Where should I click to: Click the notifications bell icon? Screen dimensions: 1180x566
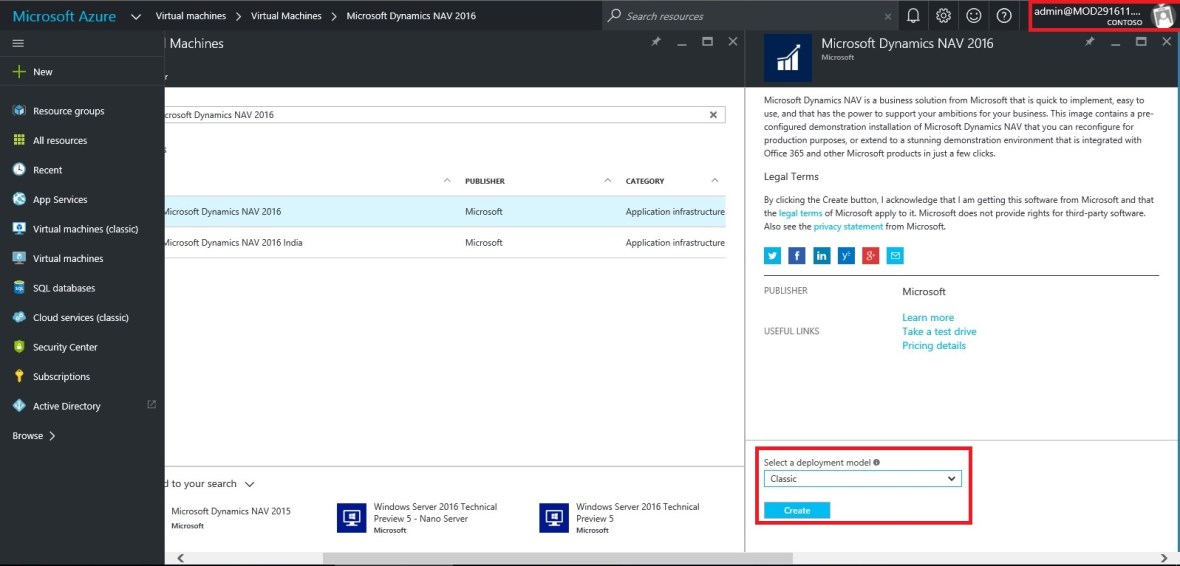pos(913,16)
